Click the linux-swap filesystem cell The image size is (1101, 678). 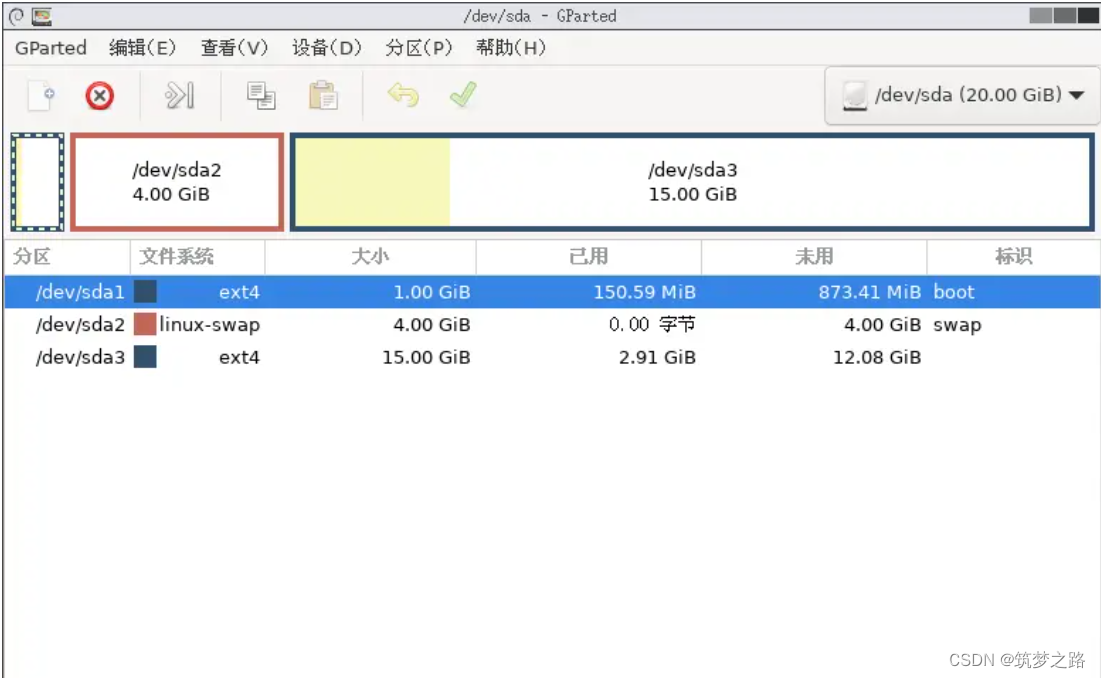click(209, 325)
